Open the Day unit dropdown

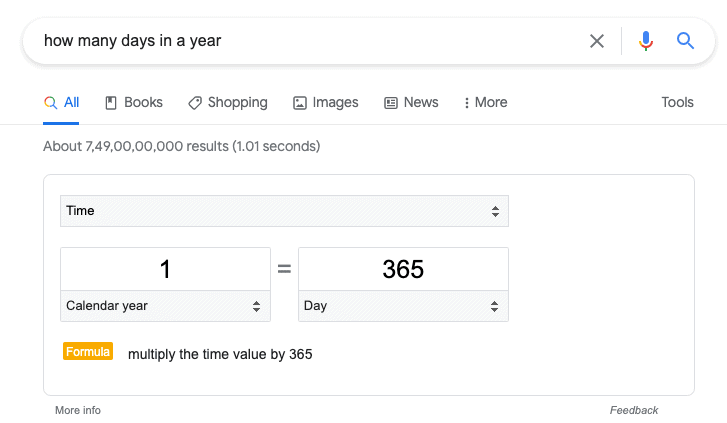[403, 306]
